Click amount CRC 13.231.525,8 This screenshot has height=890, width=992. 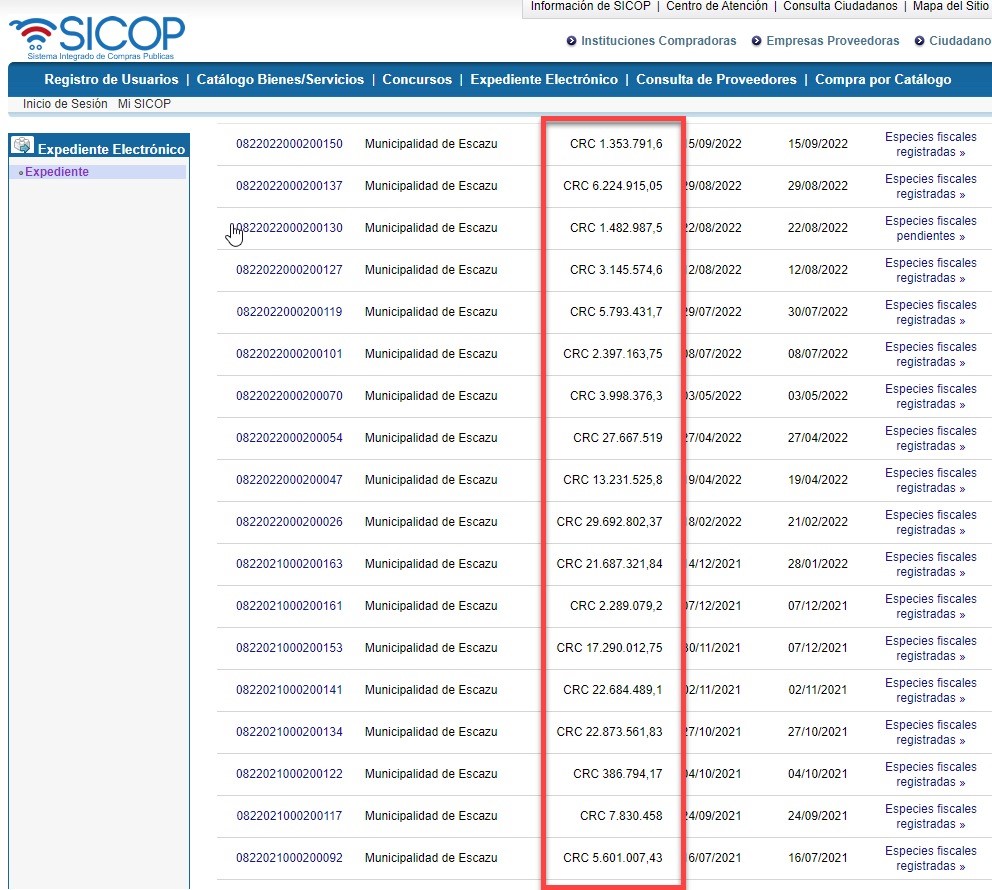613,480
